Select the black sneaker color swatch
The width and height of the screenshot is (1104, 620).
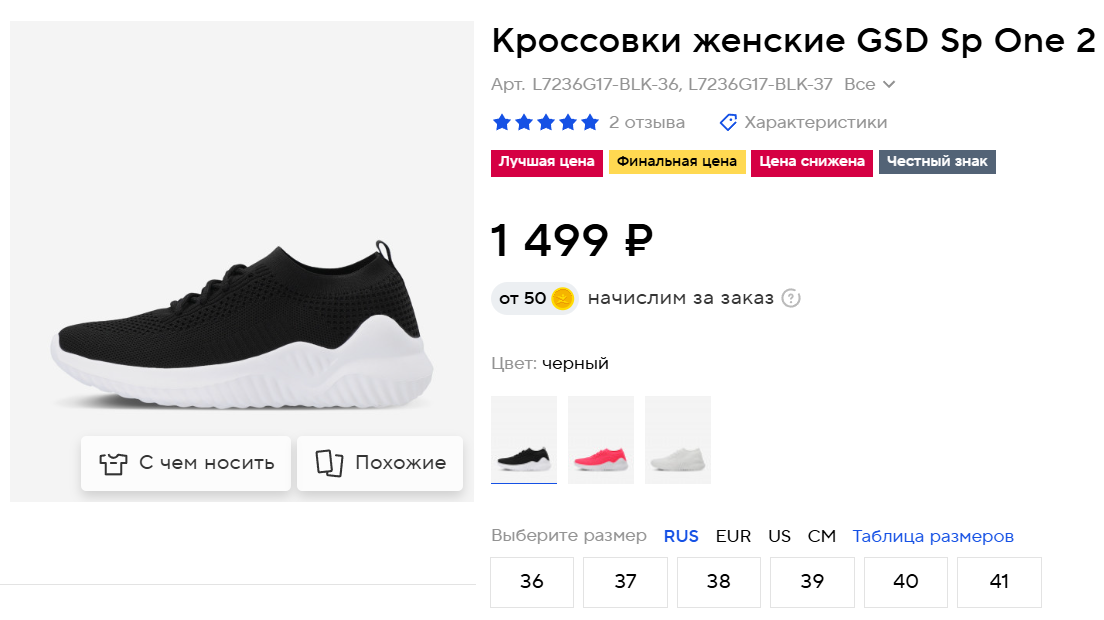[524, 440]
